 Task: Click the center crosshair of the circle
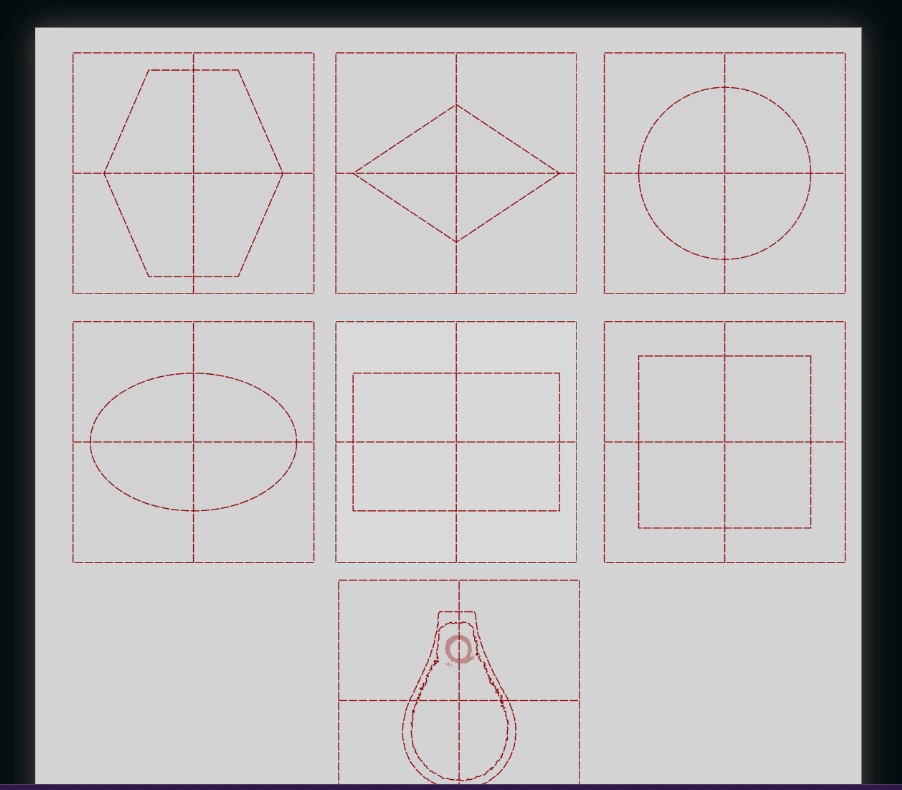(725, 173)
